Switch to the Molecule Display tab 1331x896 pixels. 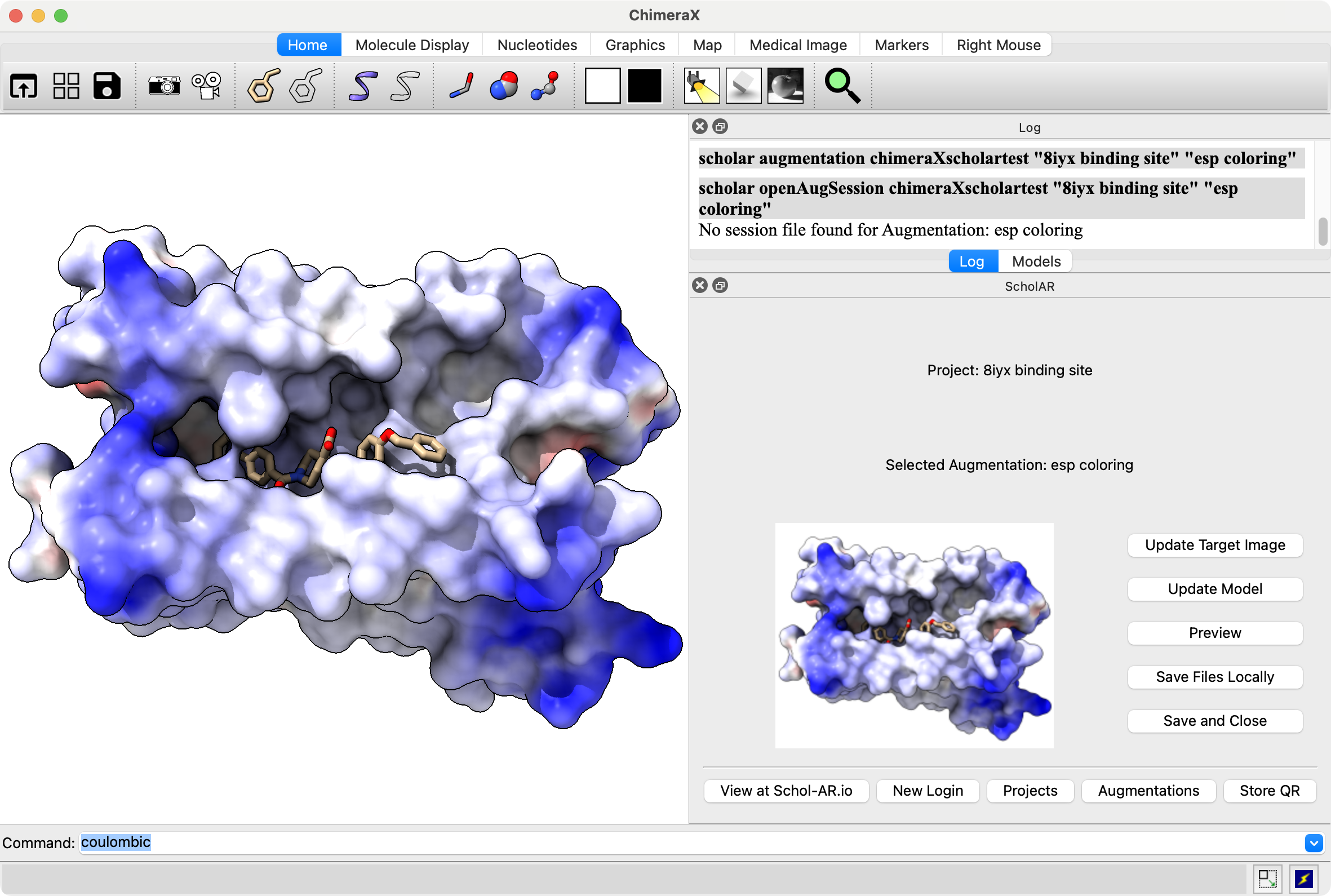(x=411, y=45)
